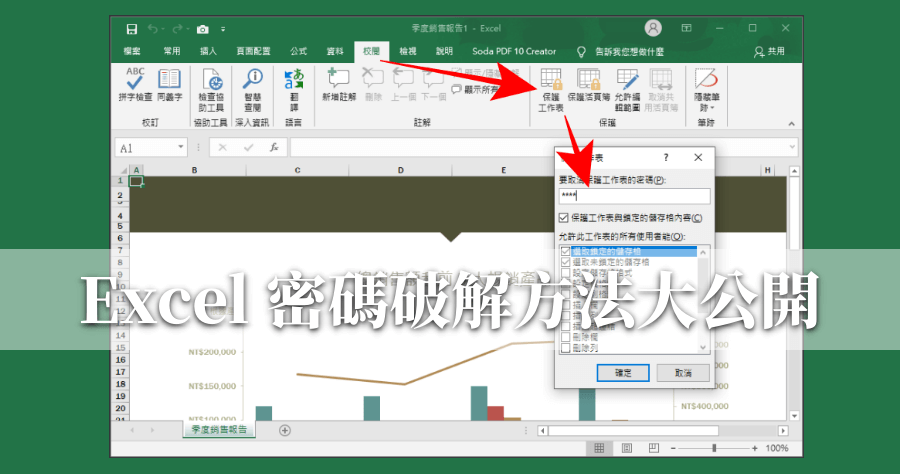This screenshot has height=474, width=900.
Task: Switch to the 公式 tab
Action: (298, 52)
